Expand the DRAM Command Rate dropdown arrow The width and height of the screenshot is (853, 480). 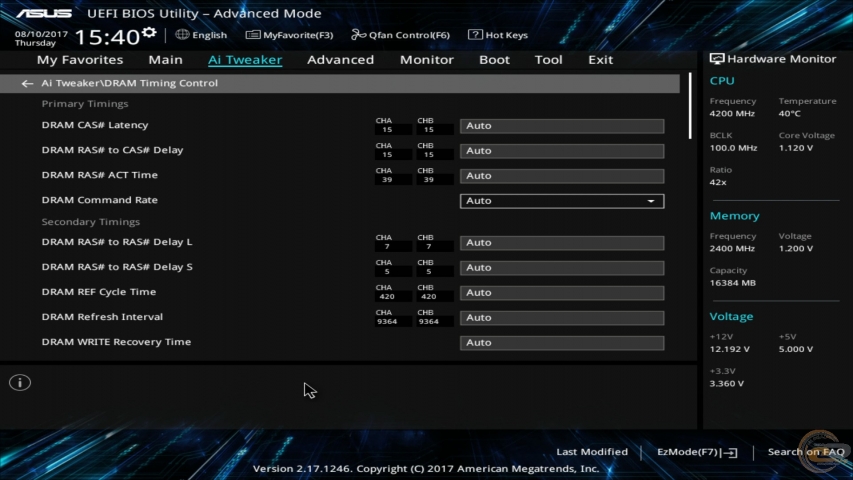point(651,201)
